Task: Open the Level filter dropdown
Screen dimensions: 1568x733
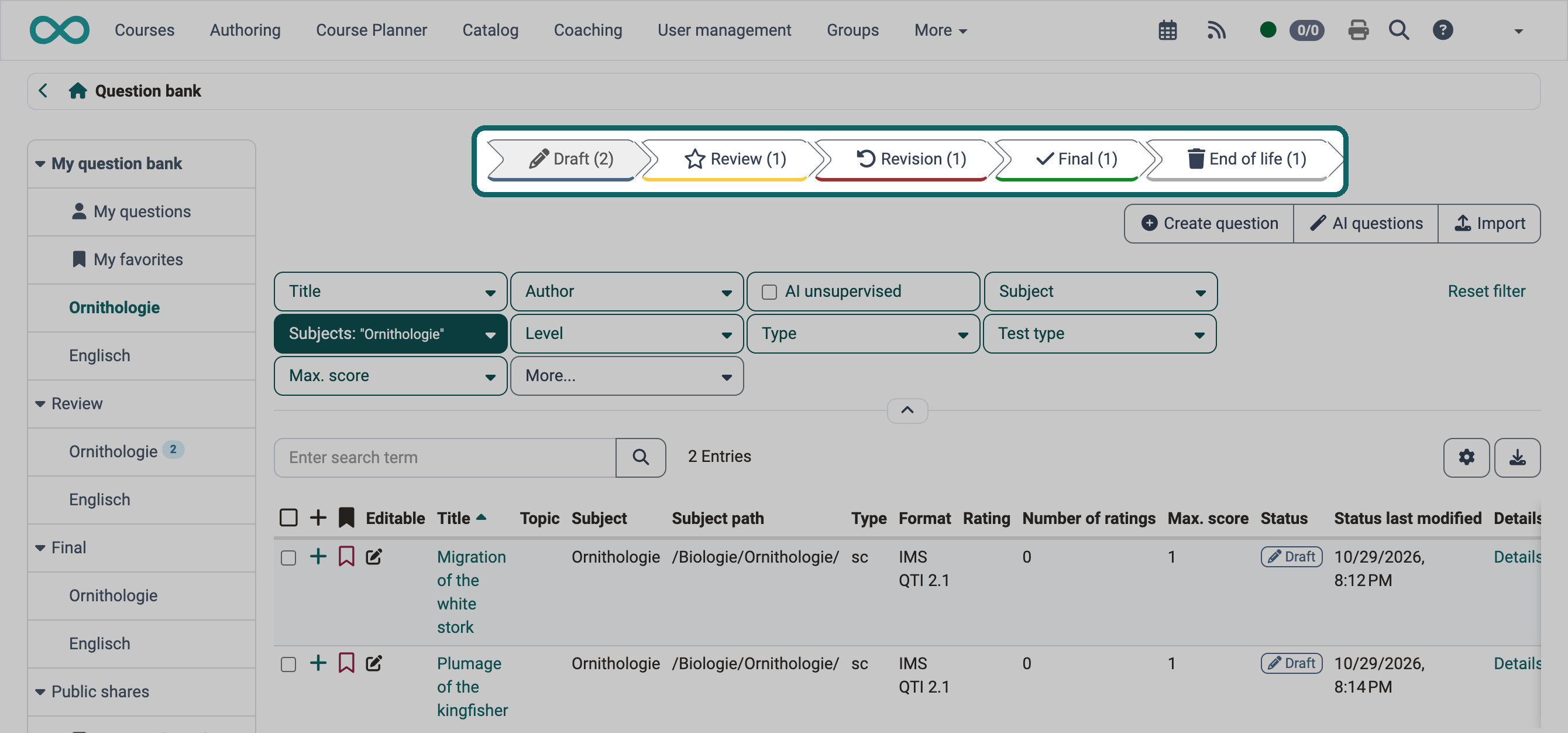Action: [627, 334]
